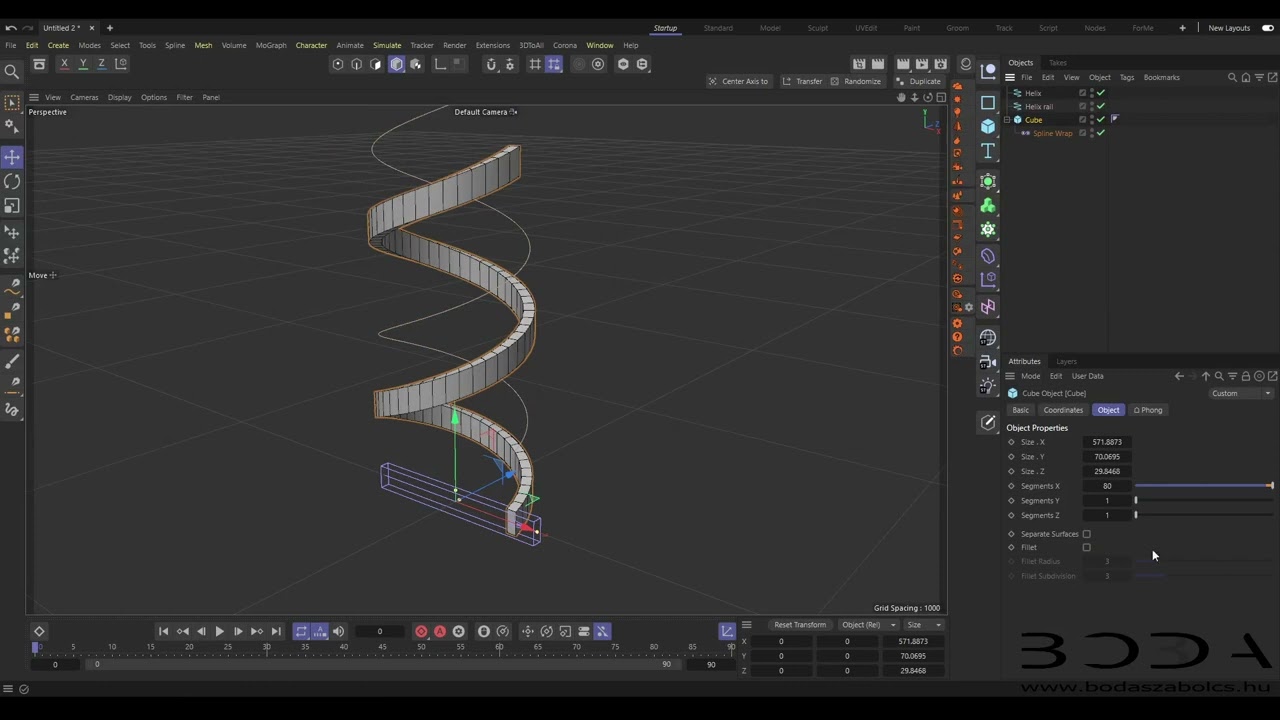
Task: Switch to points mode icon
Action: pyautogui.click(x=338, y=64)
